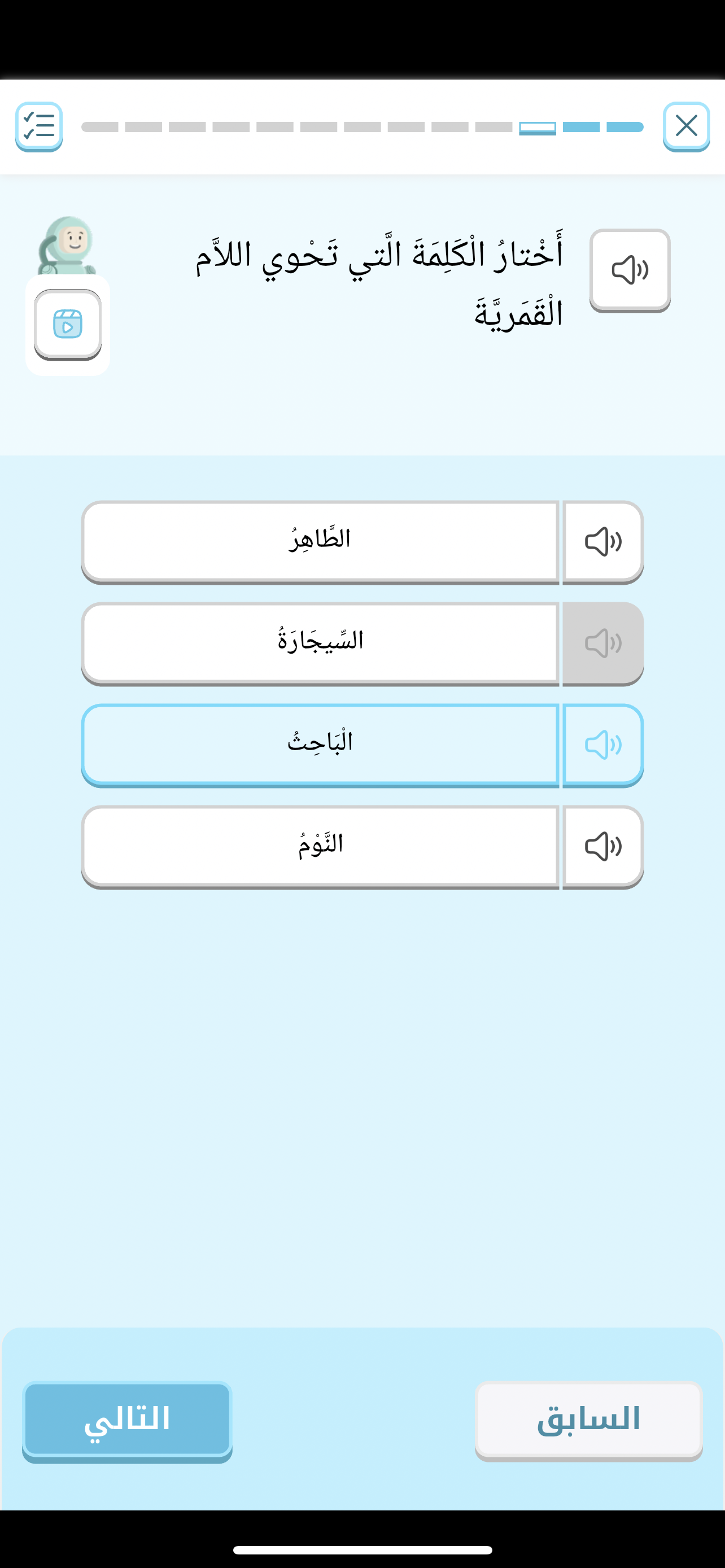Play audio for السِّيجَارَةُ answer
This screenshot has width=725, height=1568.
coord(602,643)
